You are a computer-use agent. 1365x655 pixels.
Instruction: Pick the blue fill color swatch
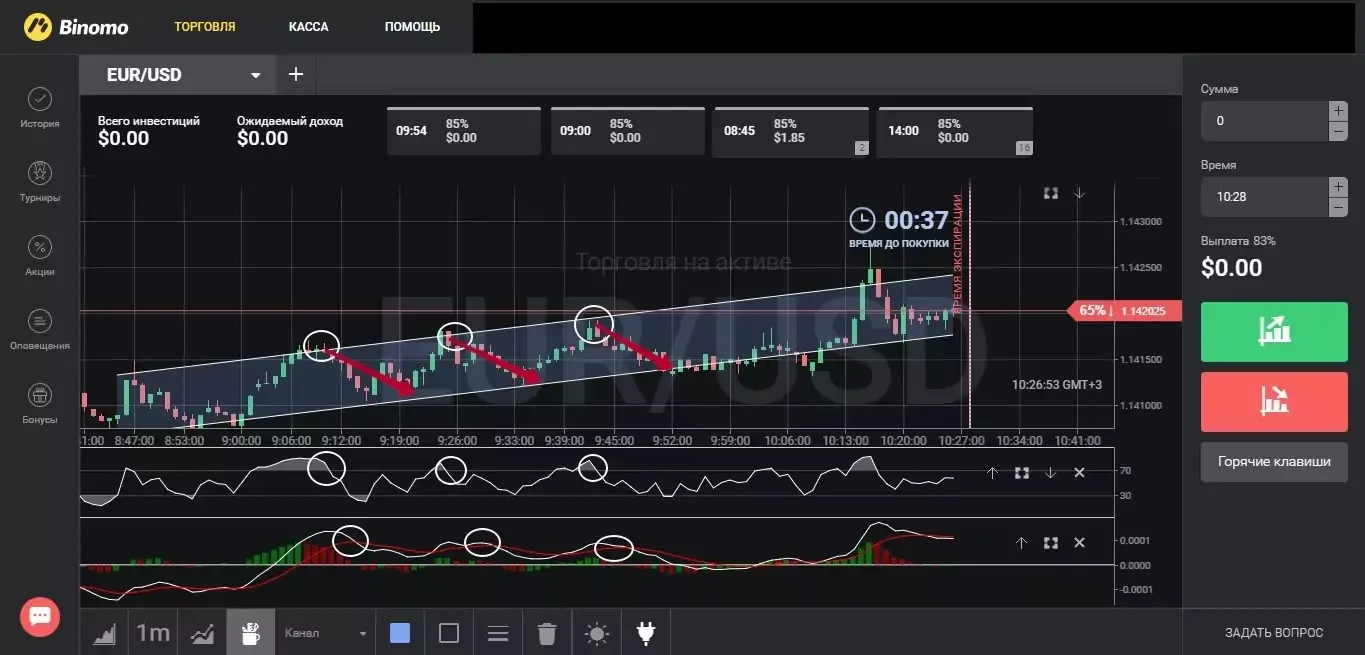click(400, 633)
